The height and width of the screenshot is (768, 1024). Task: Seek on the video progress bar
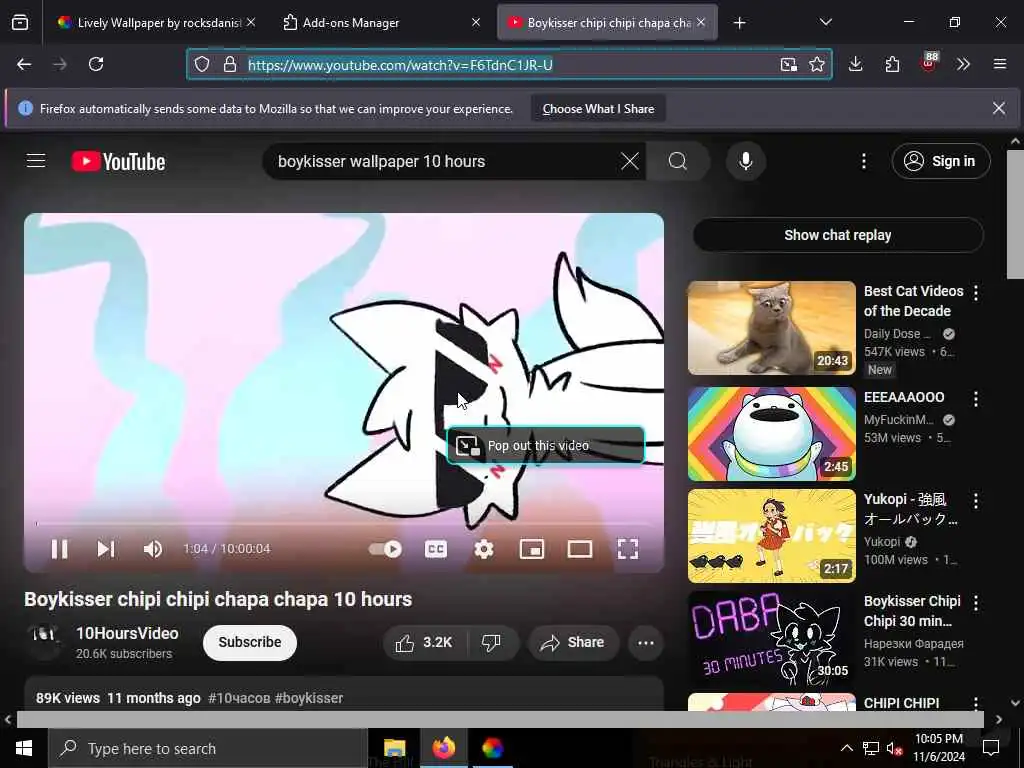pos(344,524)
